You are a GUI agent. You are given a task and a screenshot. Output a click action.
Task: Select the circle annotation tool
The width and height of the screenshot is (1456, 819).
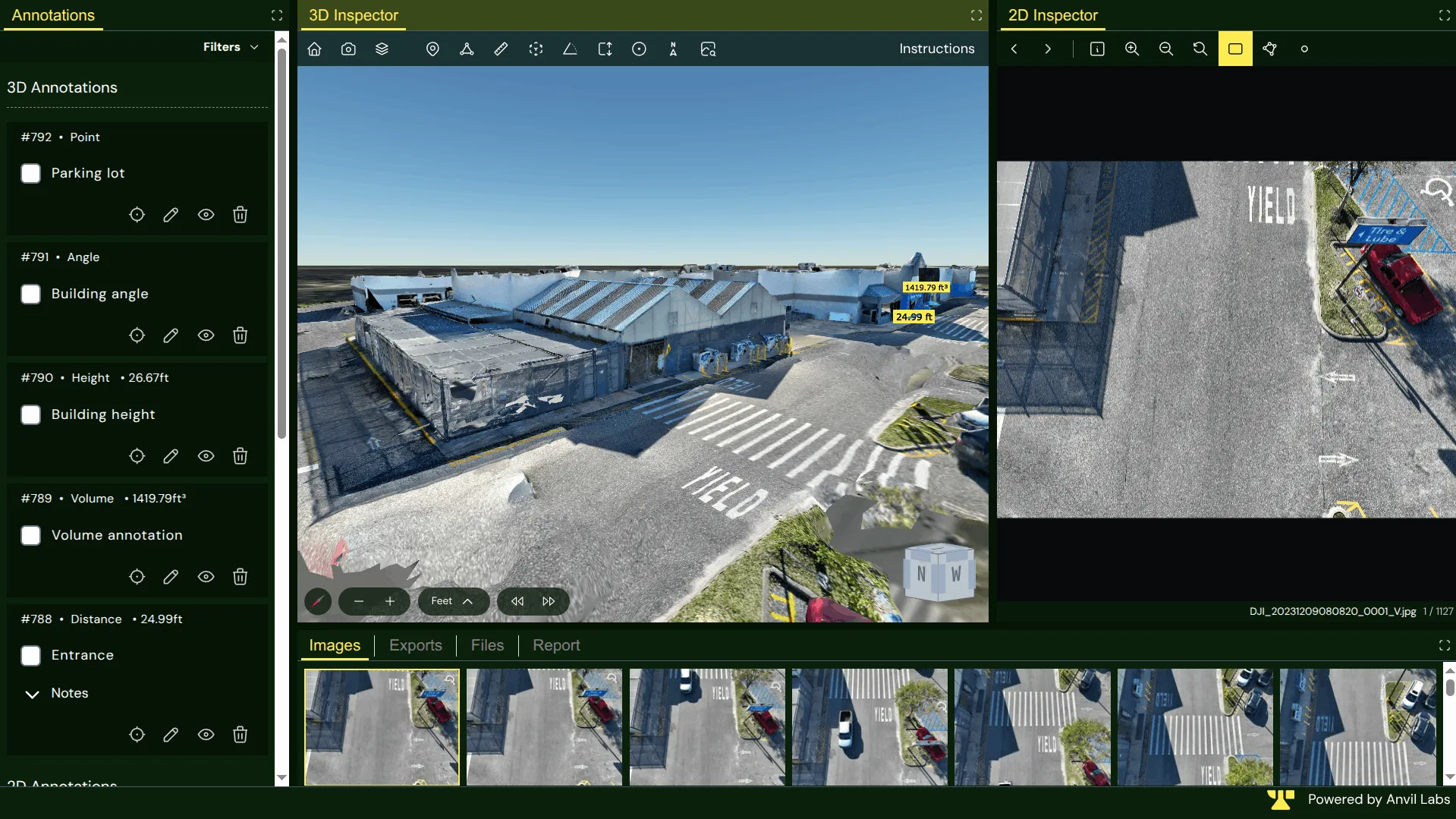click(639, 49)
